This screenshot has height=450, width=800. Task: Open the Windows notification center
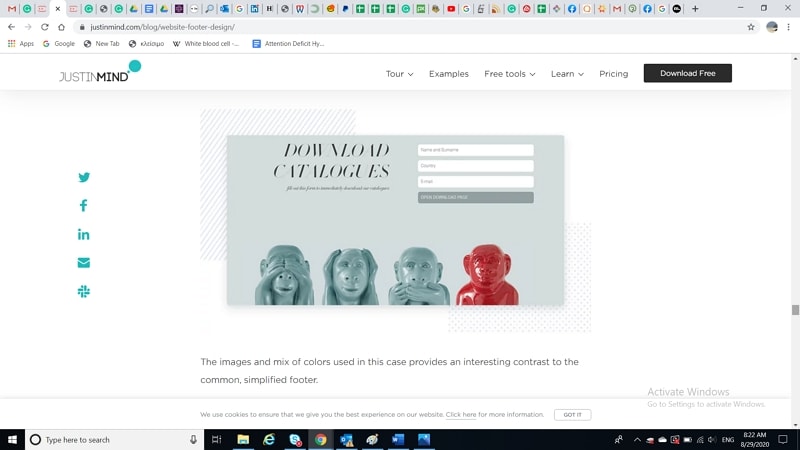783,439
